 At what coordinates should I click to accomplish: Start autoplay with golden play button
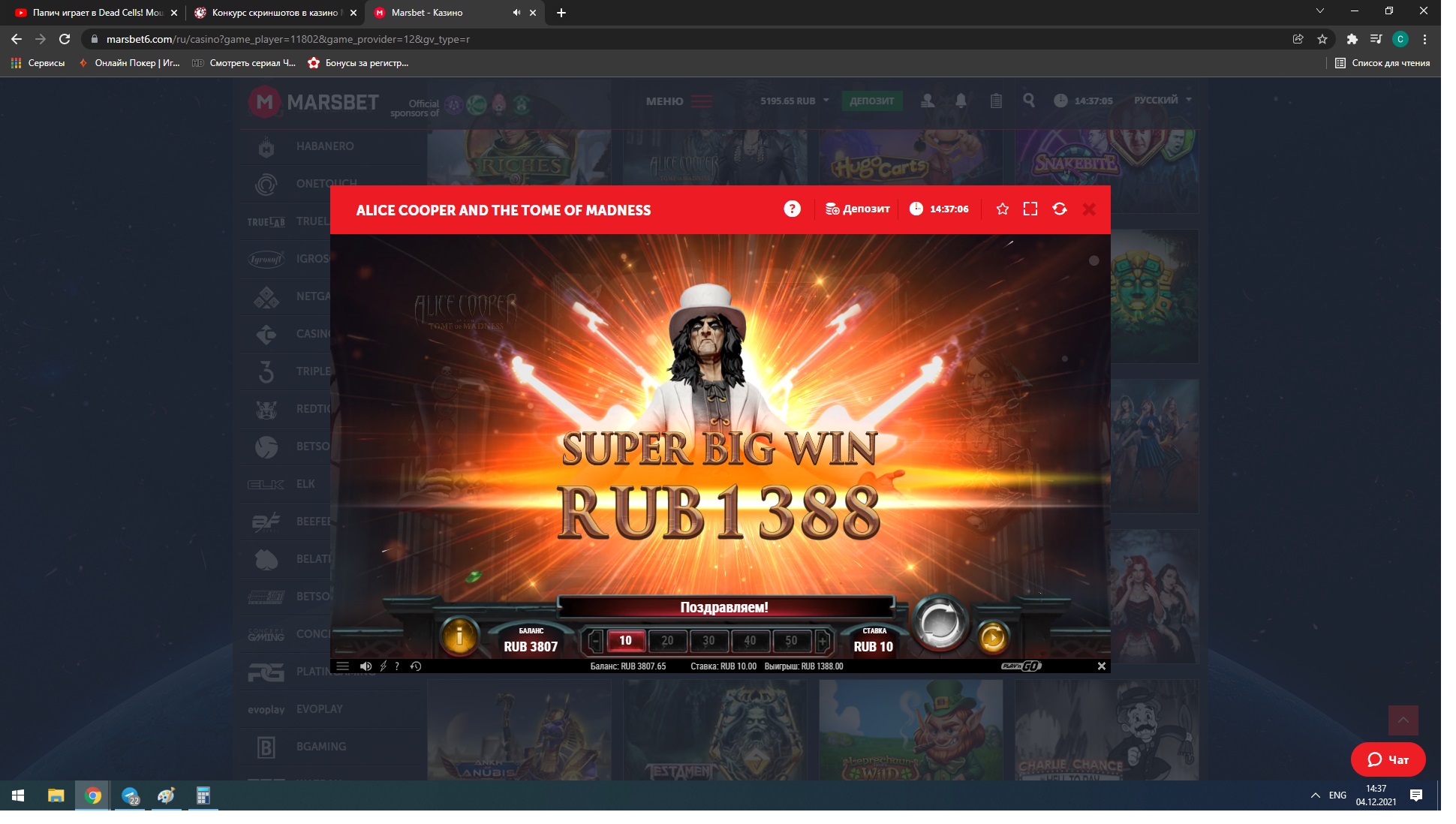pyautogui.click(x=992, y=638)
